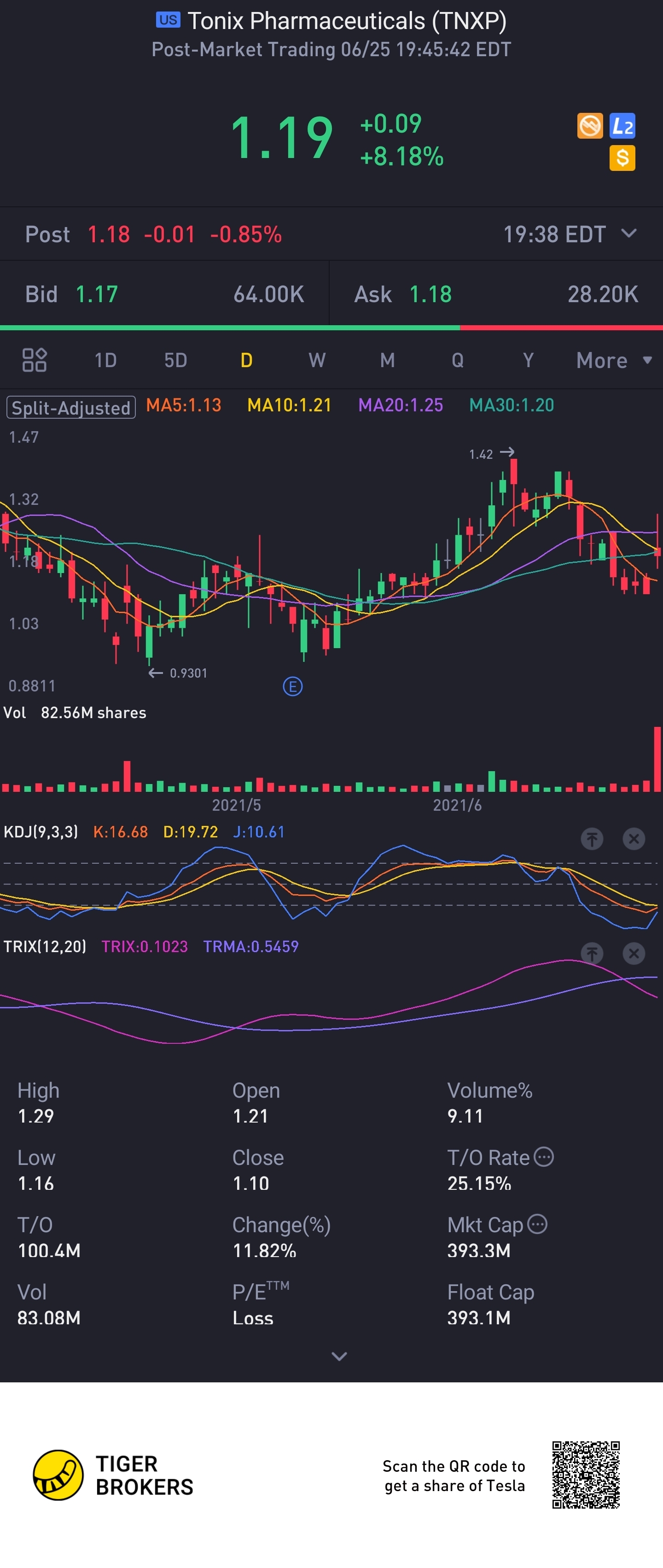Tap the Volume% 9.11 stat
The width and height of the screenshot is (663, 1568).
pos(489,1103)
